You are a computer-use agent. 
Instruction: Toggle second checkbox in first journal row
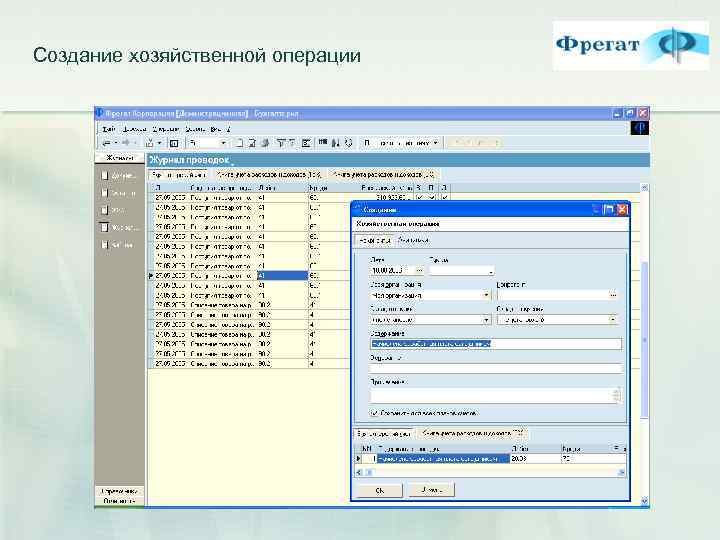click(431, 197)
